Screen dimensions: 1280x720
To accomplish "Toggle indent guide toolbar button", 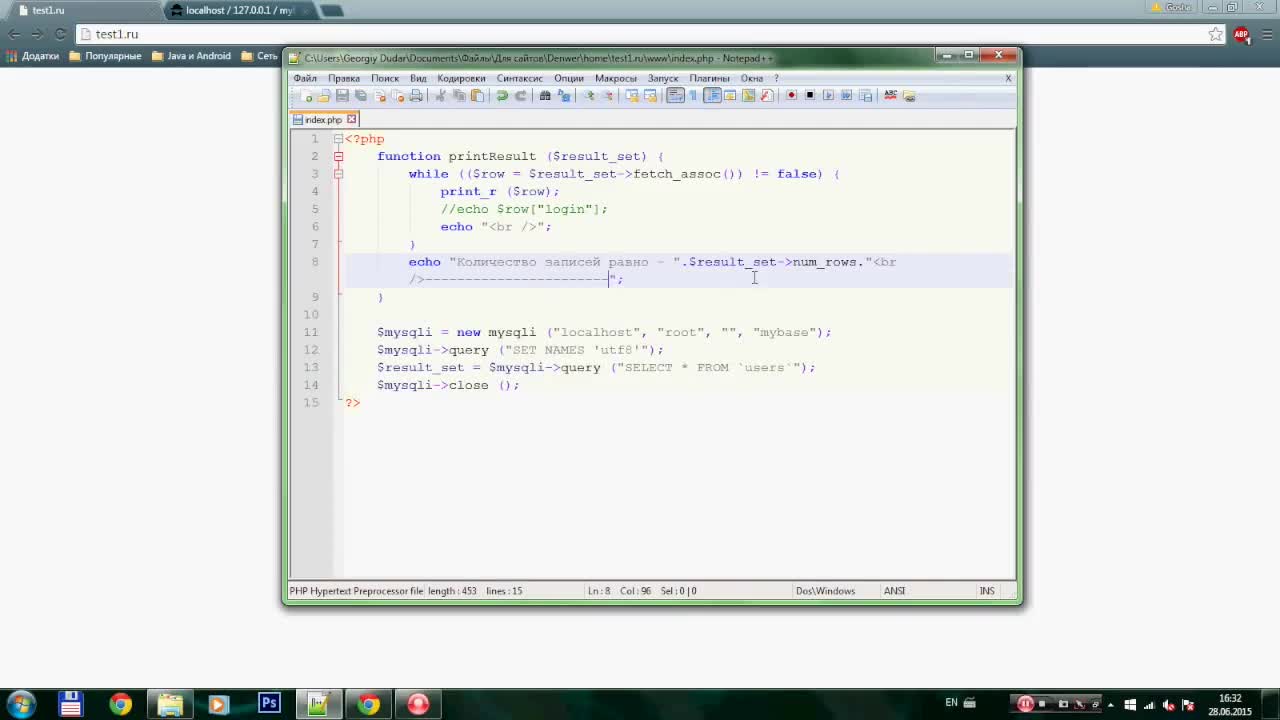I will click(712, 96).
